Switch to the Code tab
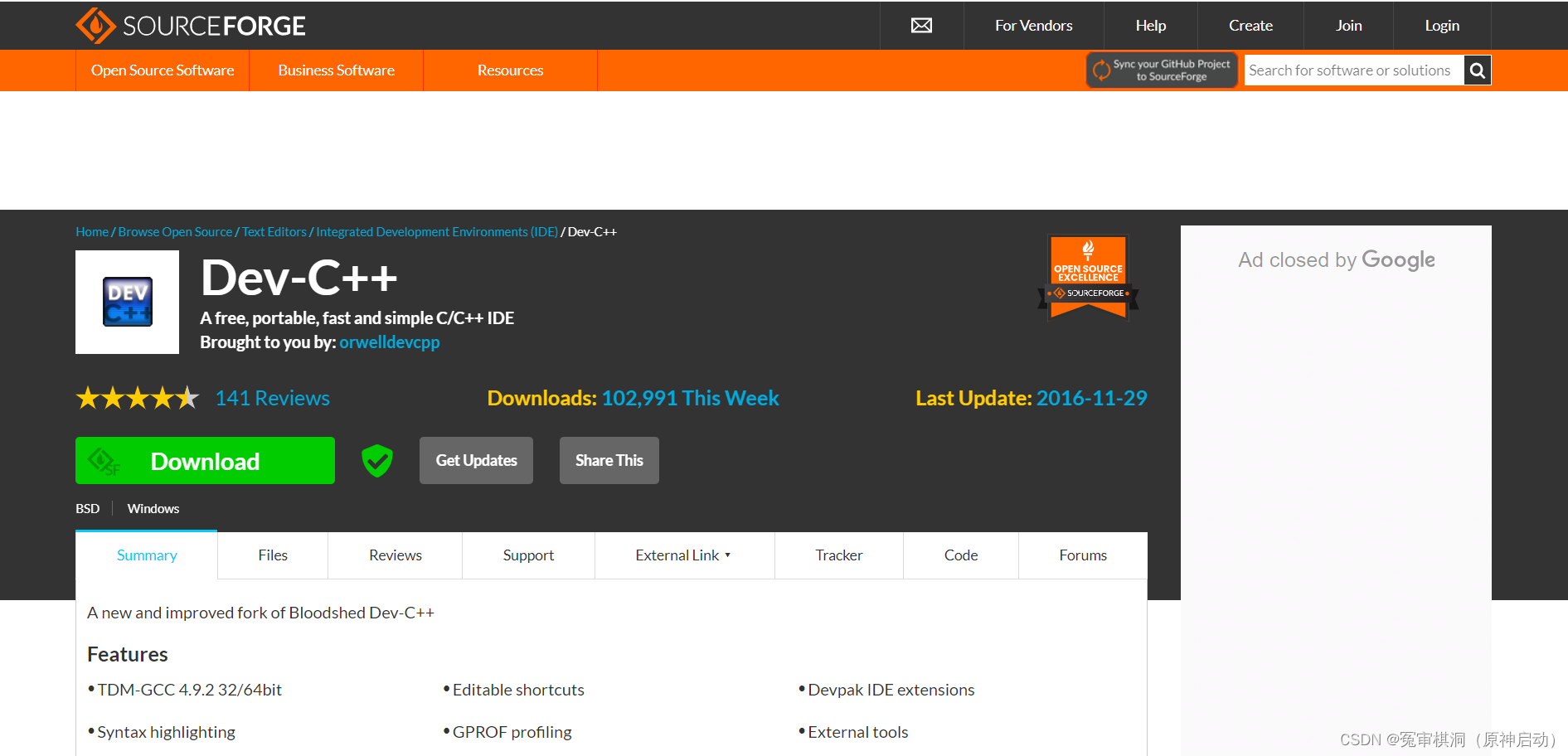 click(x=961, y=555)
